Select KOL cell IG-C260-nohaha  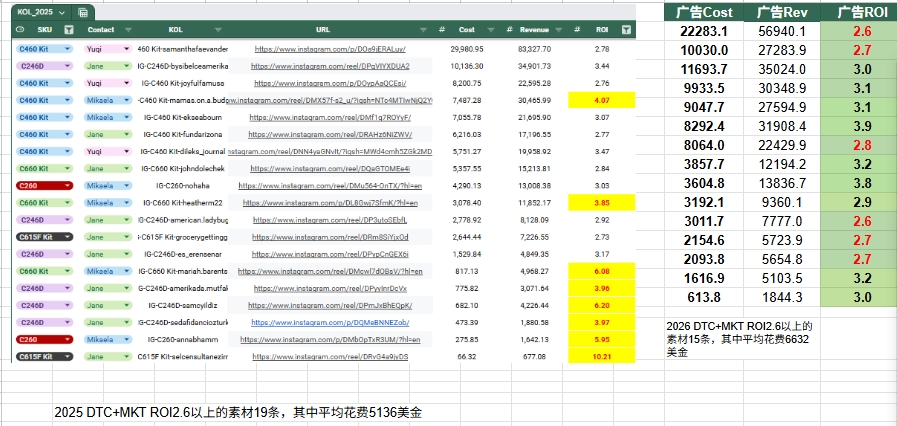pos(182,185)
